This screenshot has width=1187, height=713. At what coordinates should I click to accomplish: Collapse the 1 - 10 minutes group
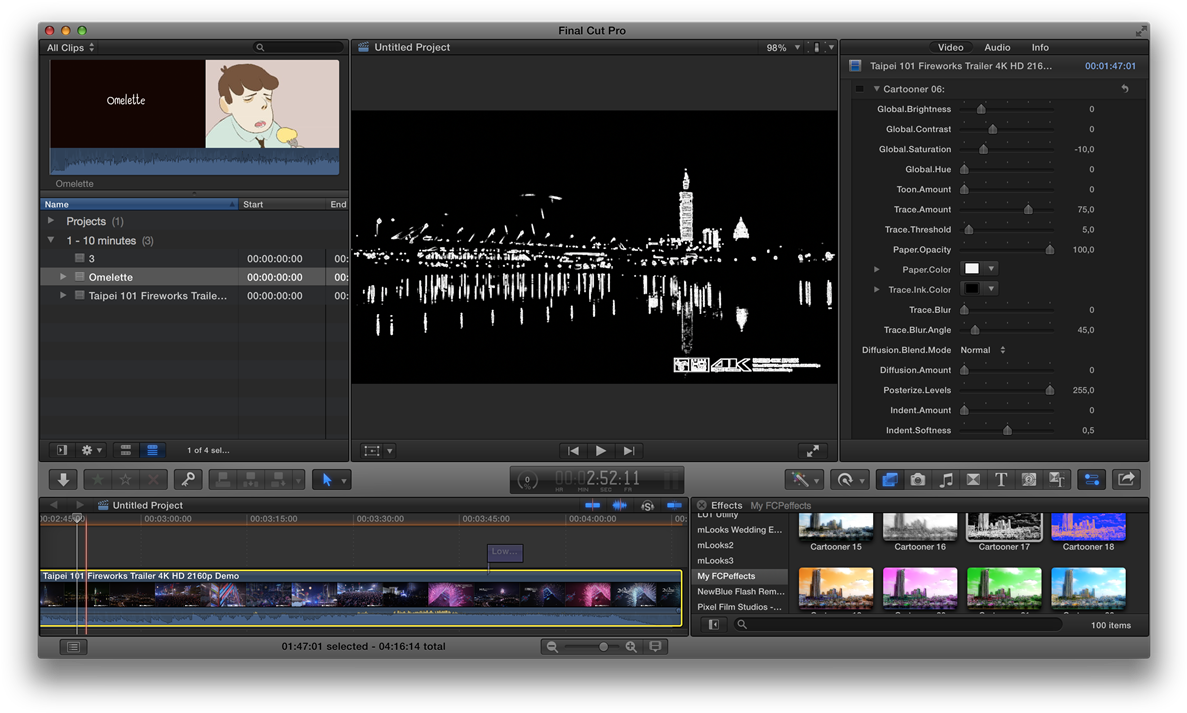click(x=51, y=240)
